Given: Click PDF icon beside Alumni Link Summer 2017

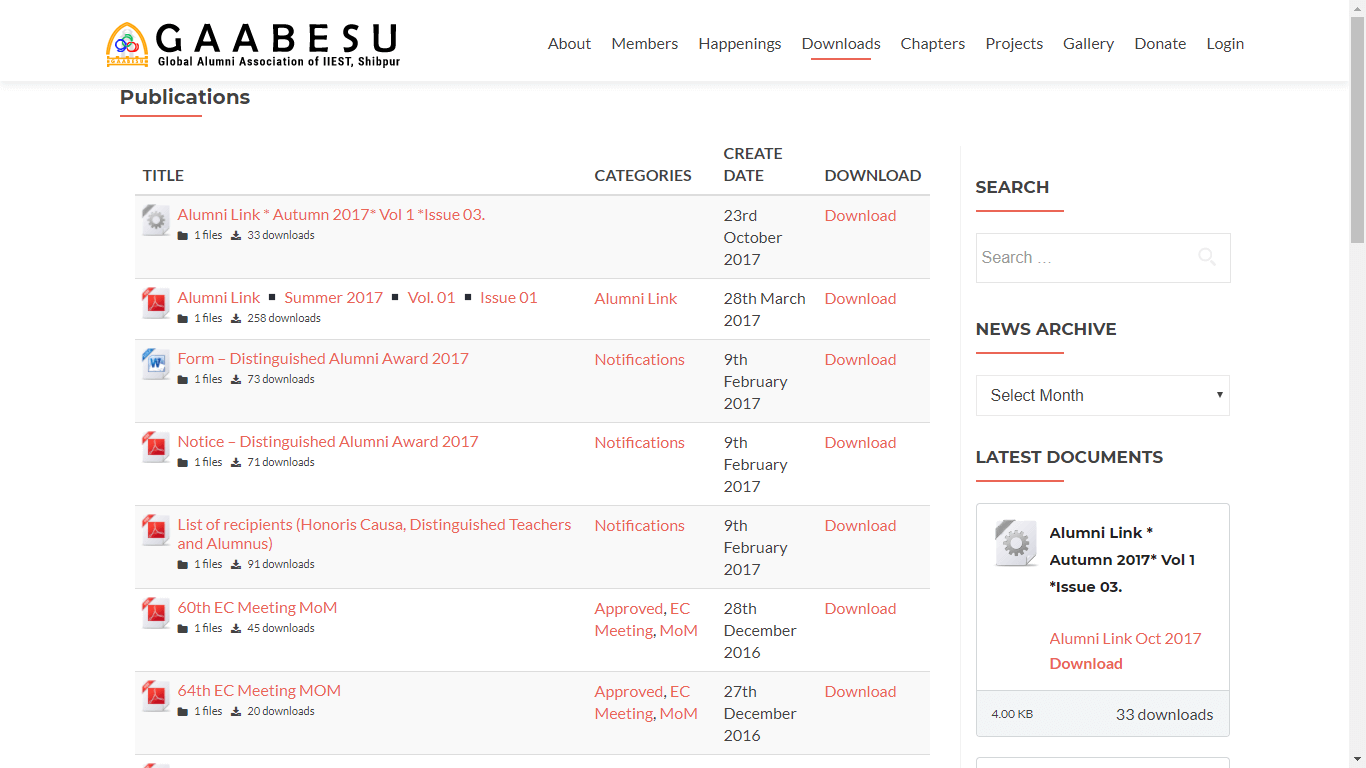Looking at the screenshot, I should tap(156, 303).
